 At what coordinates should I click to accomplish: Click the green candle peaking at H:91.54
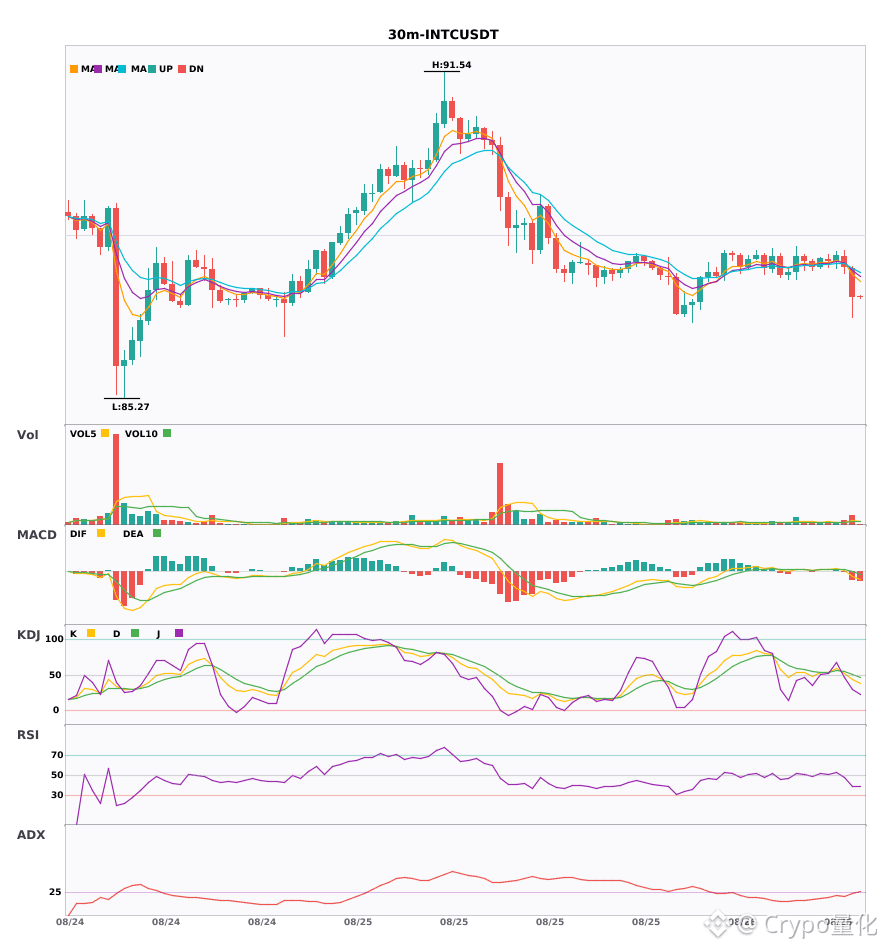[x=444, y=112]
